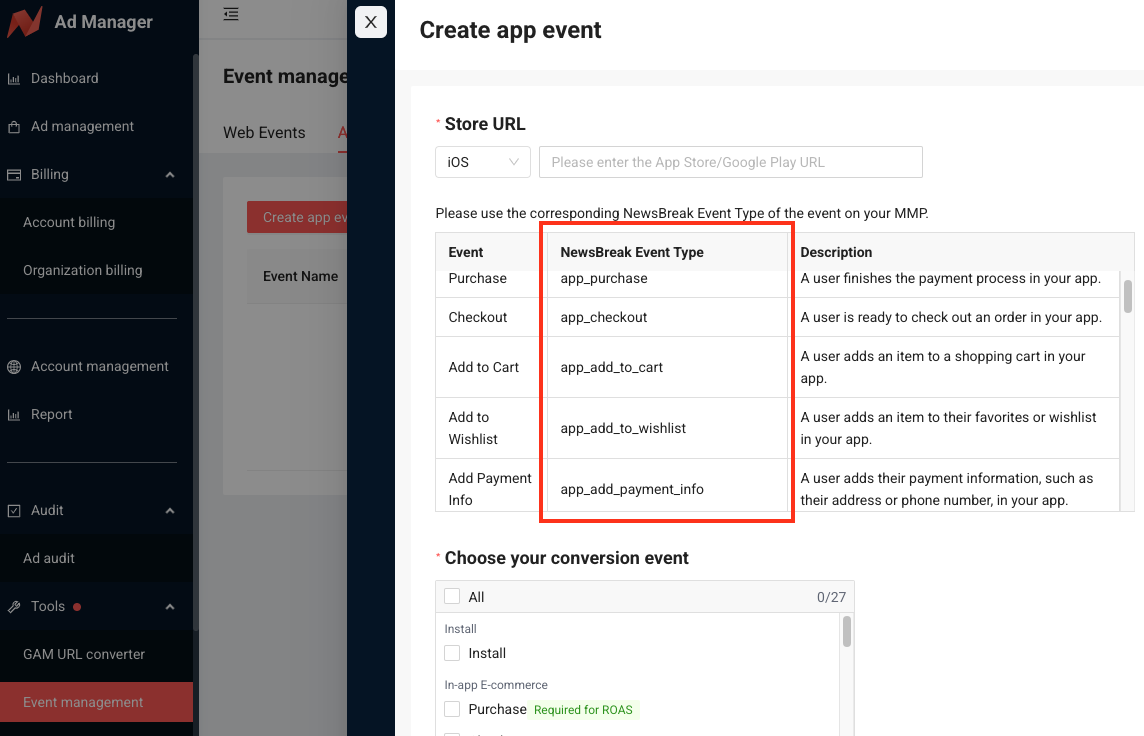Collapse sidebar using the menu fold icon
The width and height of the screenshot is (1144, 736).
click(x=231, y=14)
